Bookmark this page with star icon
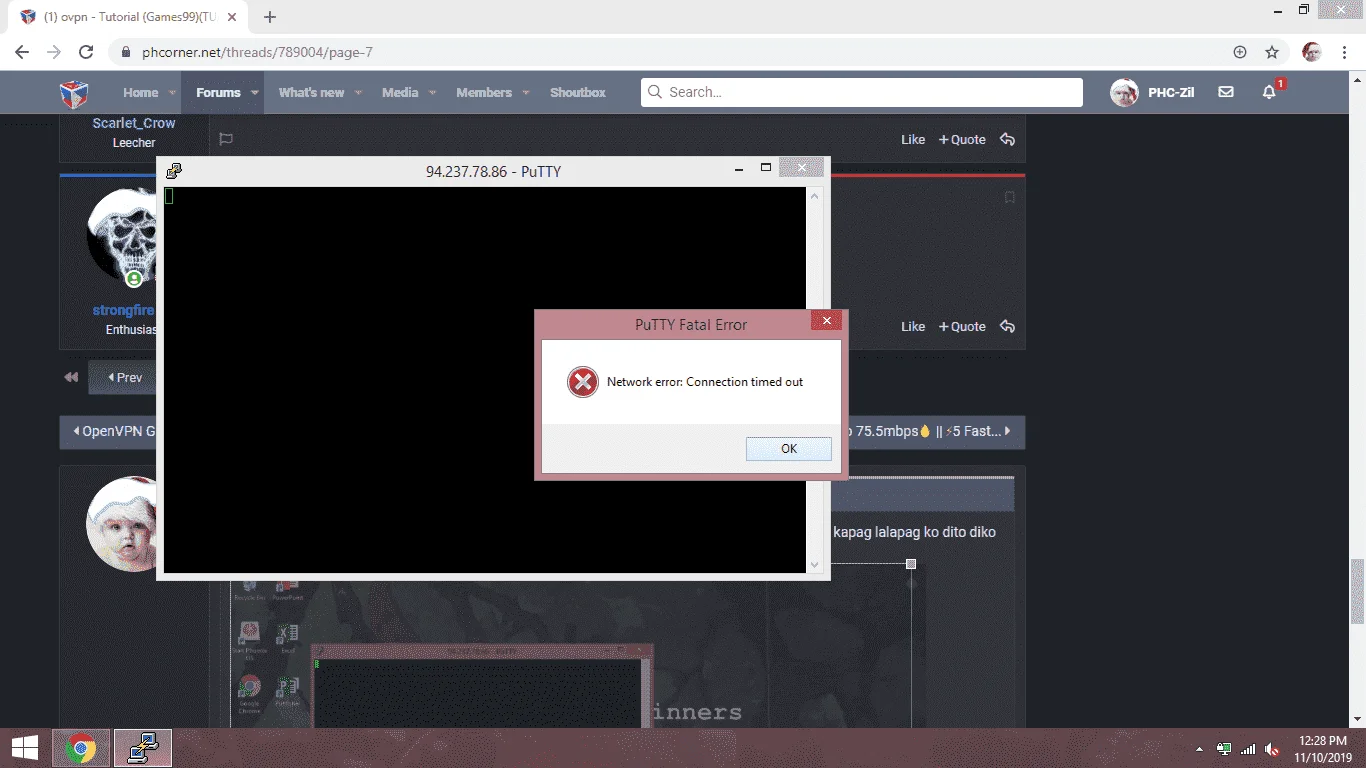This screenshot has height=768, width=1366. (1272, 52)
